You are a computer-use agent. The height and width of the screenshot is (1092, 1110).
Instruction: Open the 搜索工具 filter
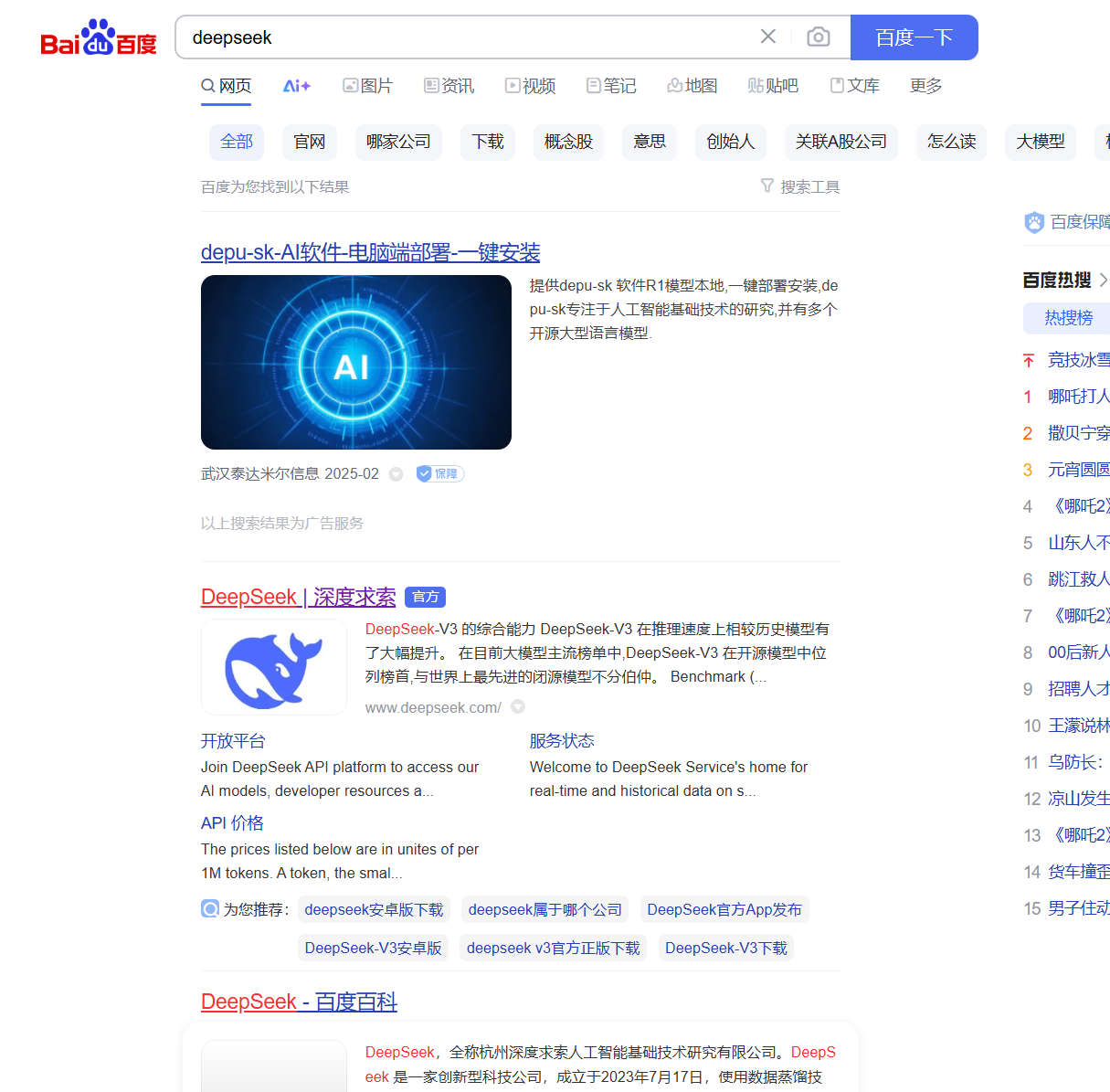click(x=800, y=186)
